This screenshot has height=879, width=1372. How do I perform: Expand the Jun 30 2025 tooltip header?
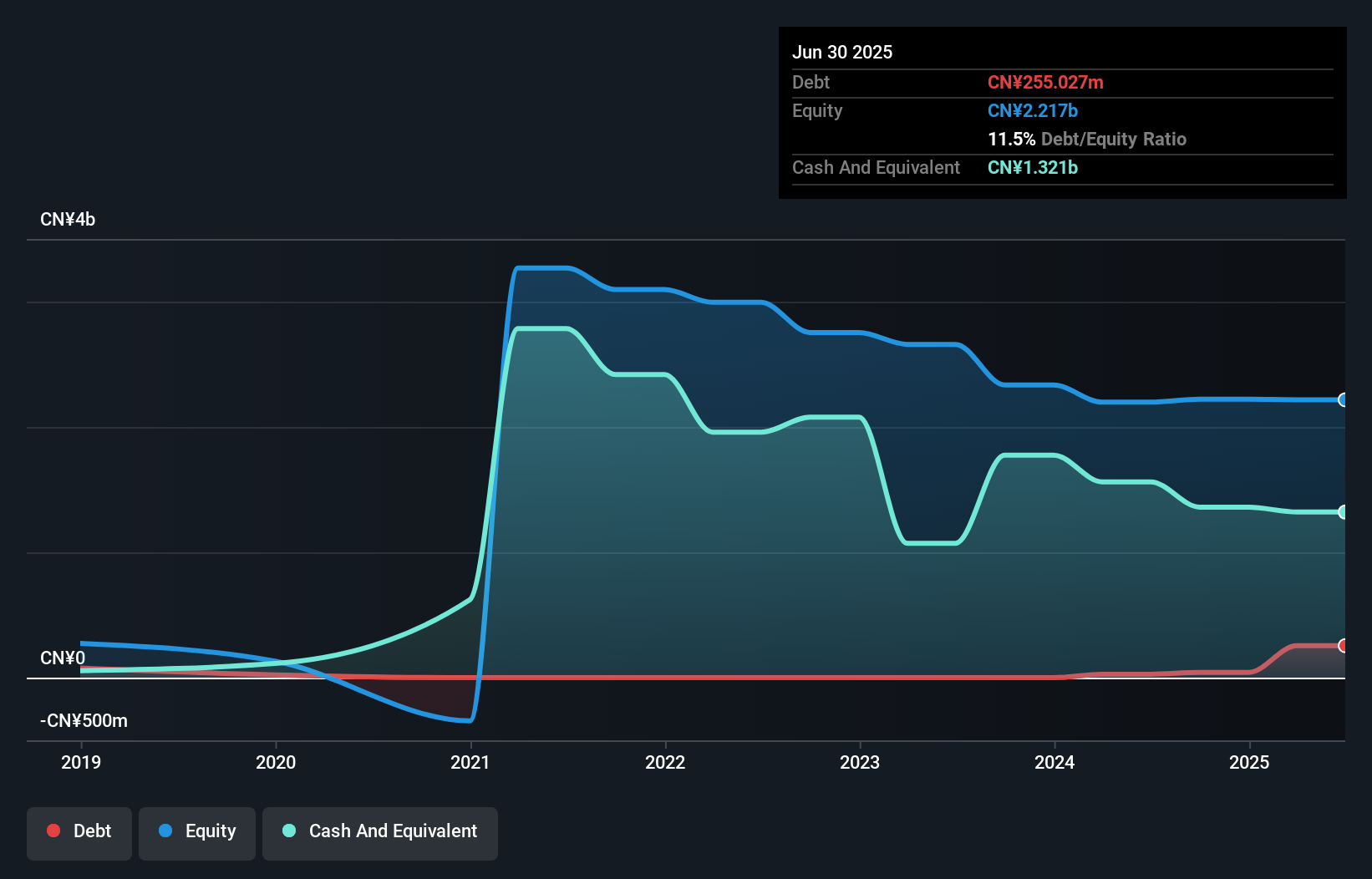click(x=842, y=52)
